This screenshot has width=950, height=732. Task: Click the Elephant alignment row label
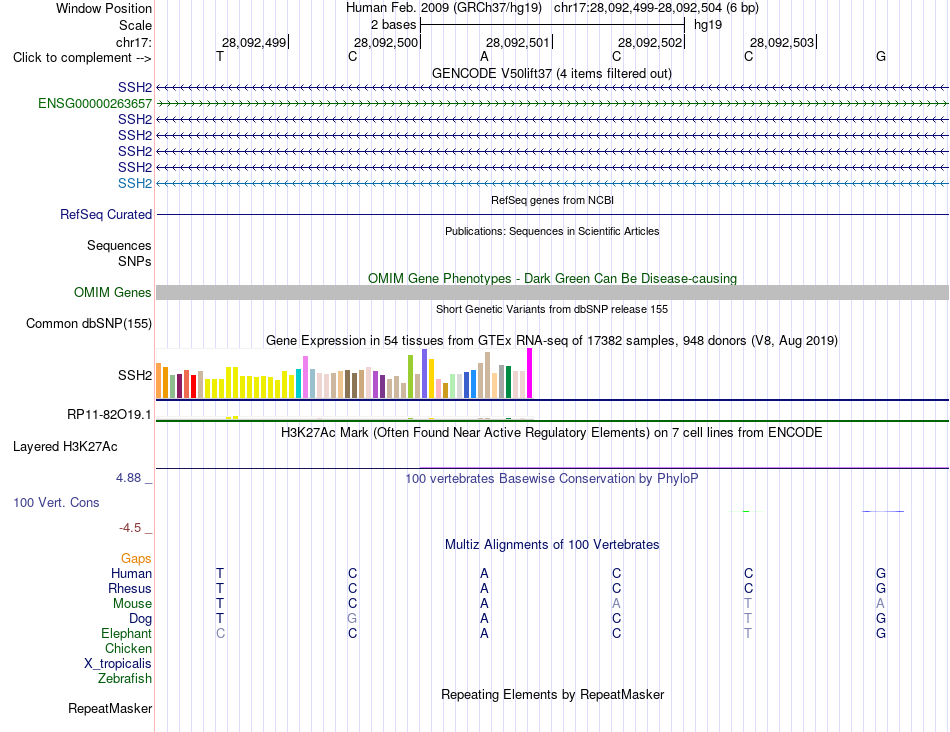126,633
